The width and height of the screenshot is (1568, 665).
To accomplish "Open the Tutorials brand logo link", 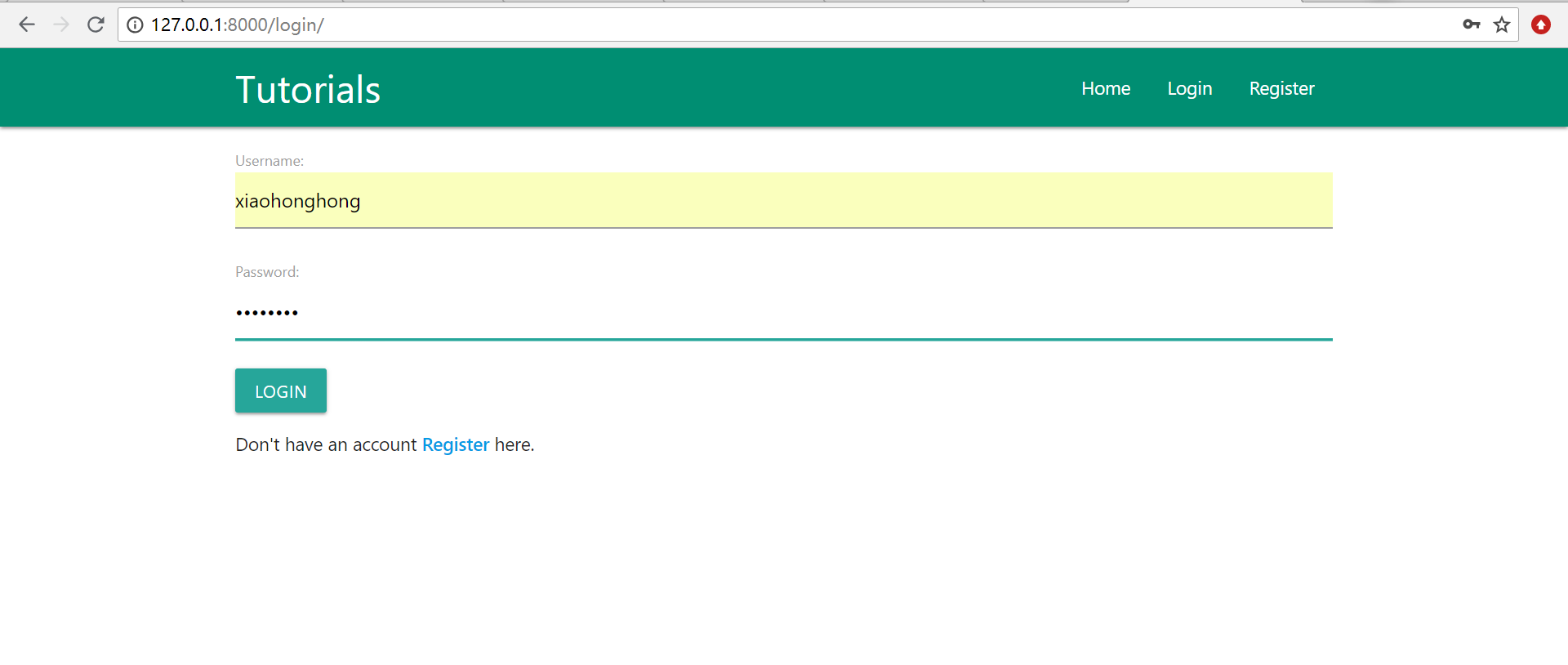I will 308,89.
